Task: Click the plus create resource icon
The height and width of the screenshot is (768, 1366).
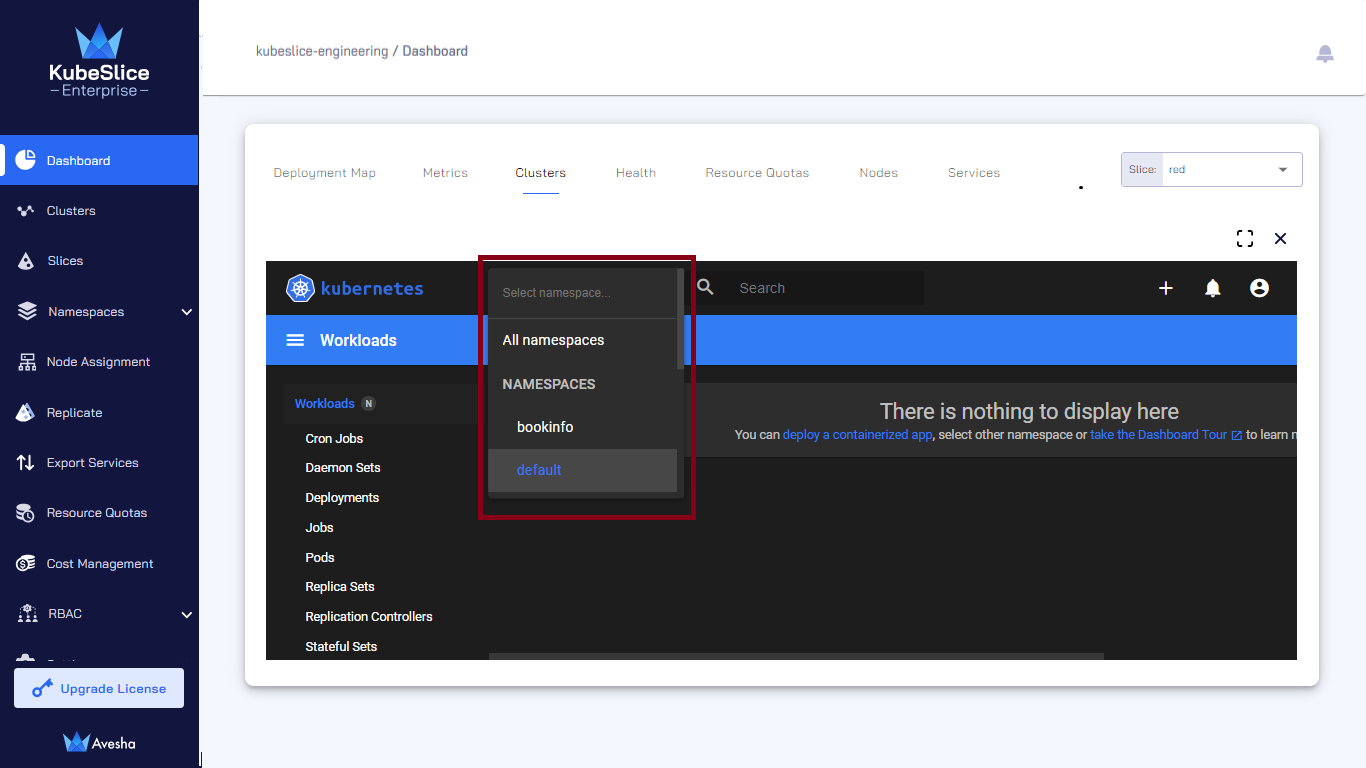Action: click(1166, 288)
